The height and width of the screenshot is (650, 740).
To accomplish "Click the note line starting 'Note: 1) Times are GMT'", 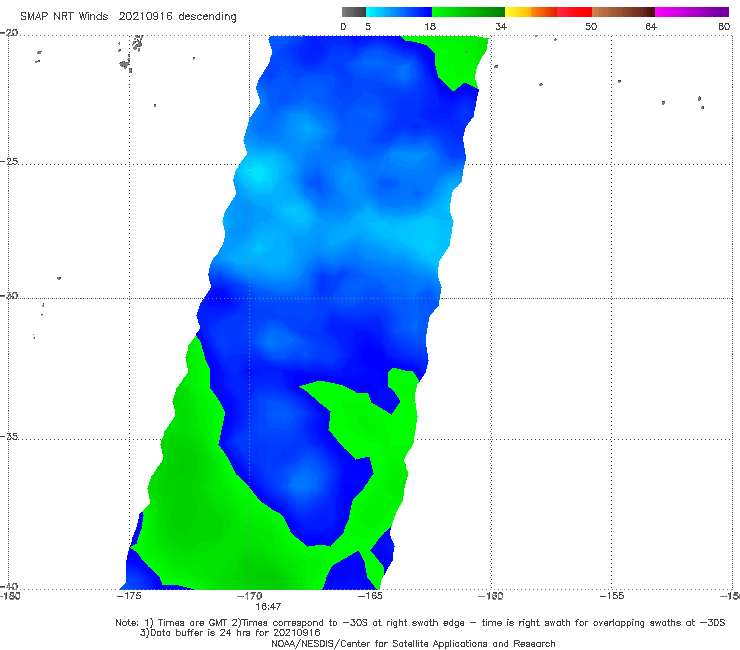I will coord(420,623).
